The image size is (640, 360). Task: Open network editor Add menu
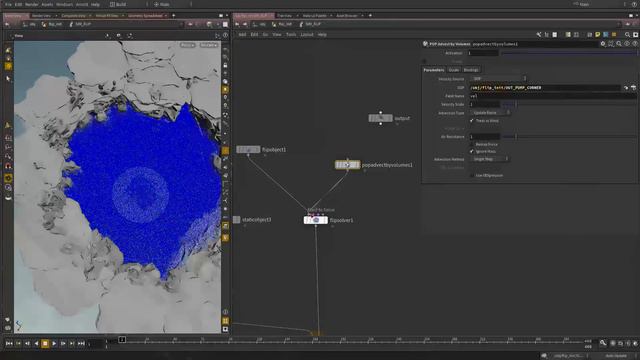[242, 35]
